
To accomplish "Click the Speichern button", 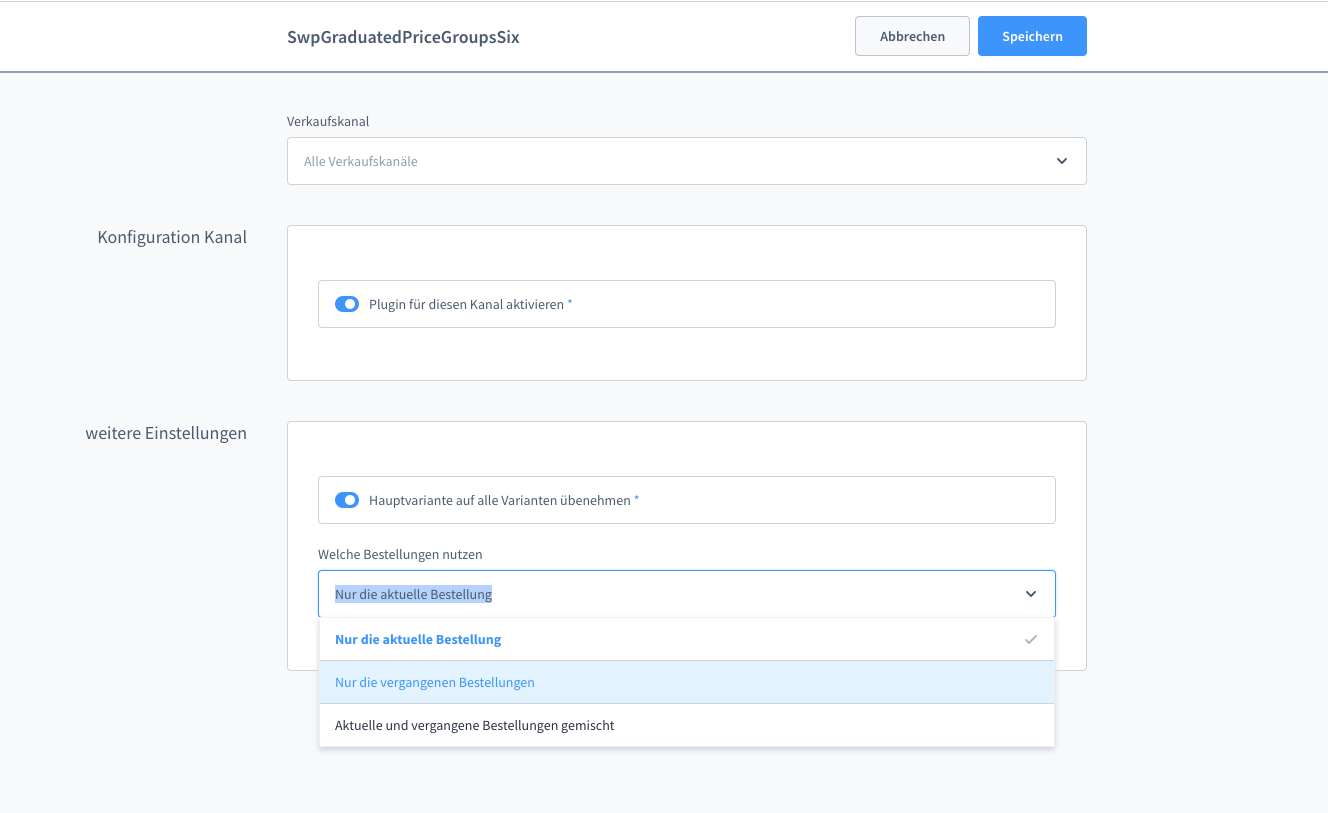I will [x=1031, y=36].
